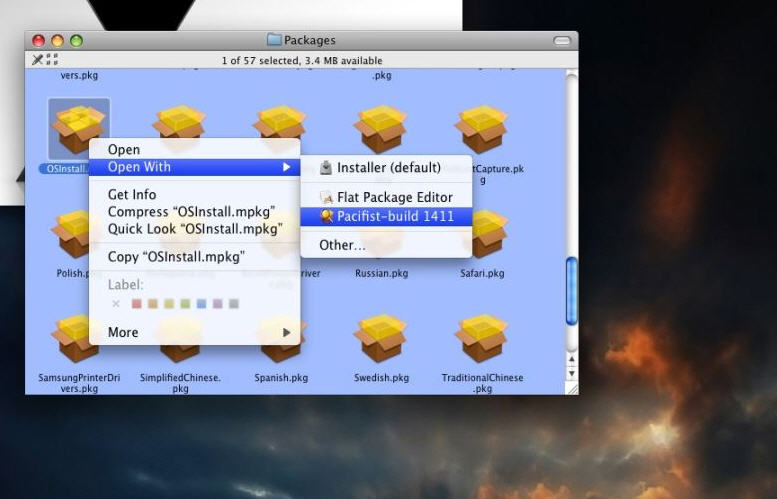This screenshot has width=777, height=499.
Task: Click the Russian.pkg file name
Action: tap(382, 273)
